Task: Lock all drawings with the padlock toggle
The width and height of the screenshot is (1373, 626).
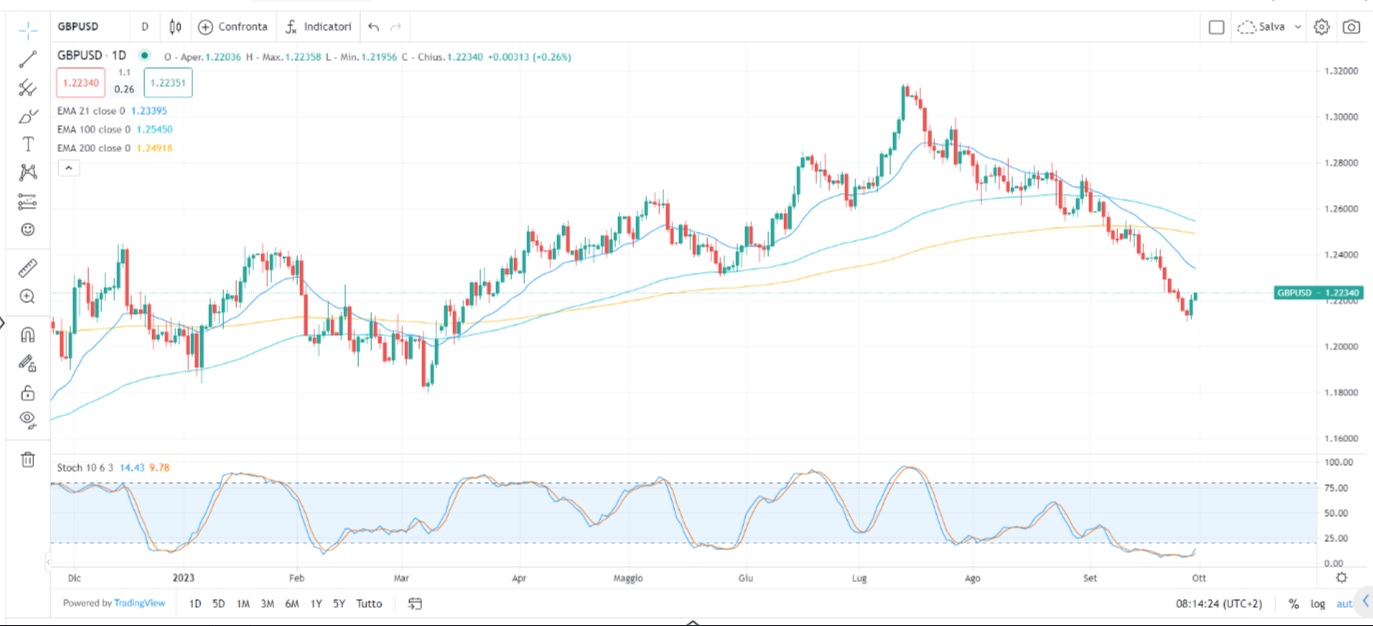Action: pos(27,392)
